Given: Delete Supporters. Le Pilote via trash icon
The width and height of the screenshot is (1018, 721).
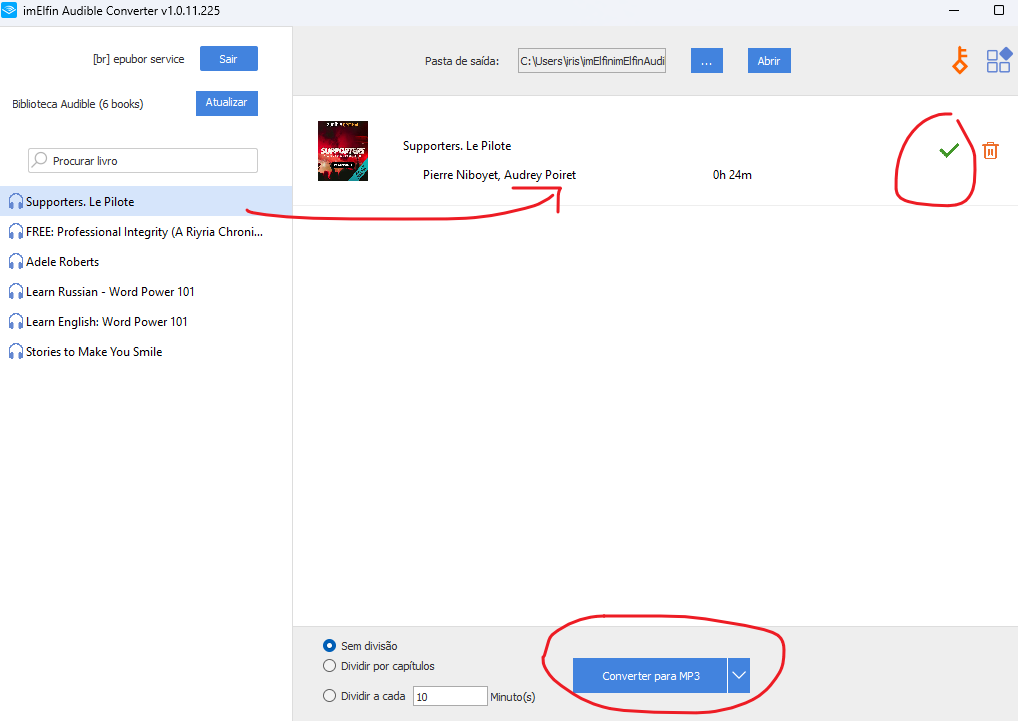Looking at the screenshot, I should (x=990, y=151).
